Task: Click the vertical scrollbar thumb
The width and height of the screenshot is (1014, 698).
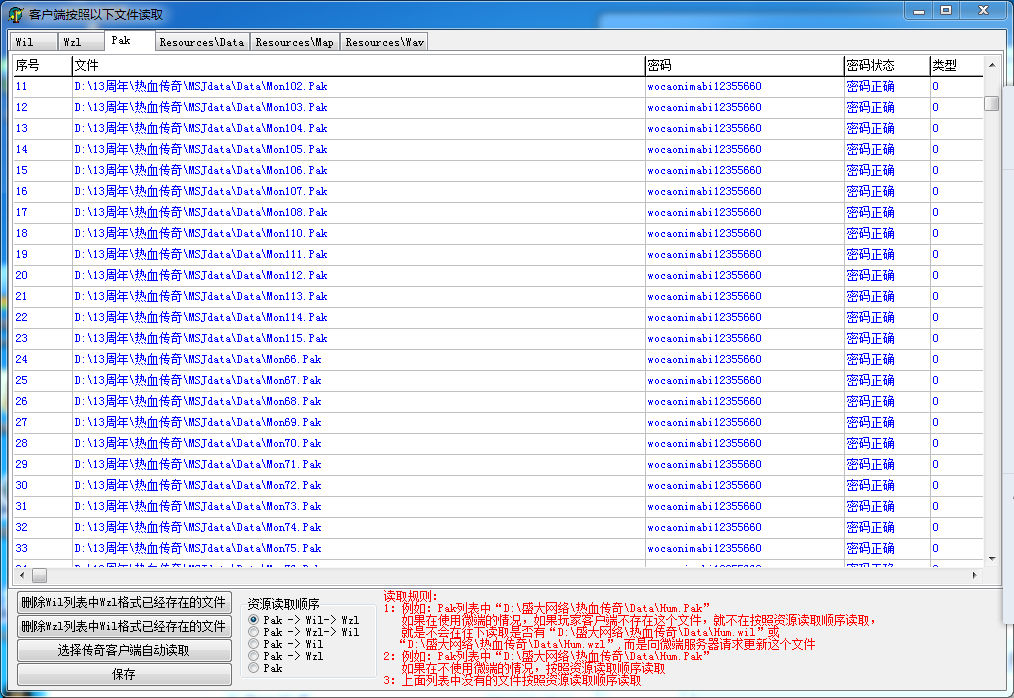Action: point(992,104)
